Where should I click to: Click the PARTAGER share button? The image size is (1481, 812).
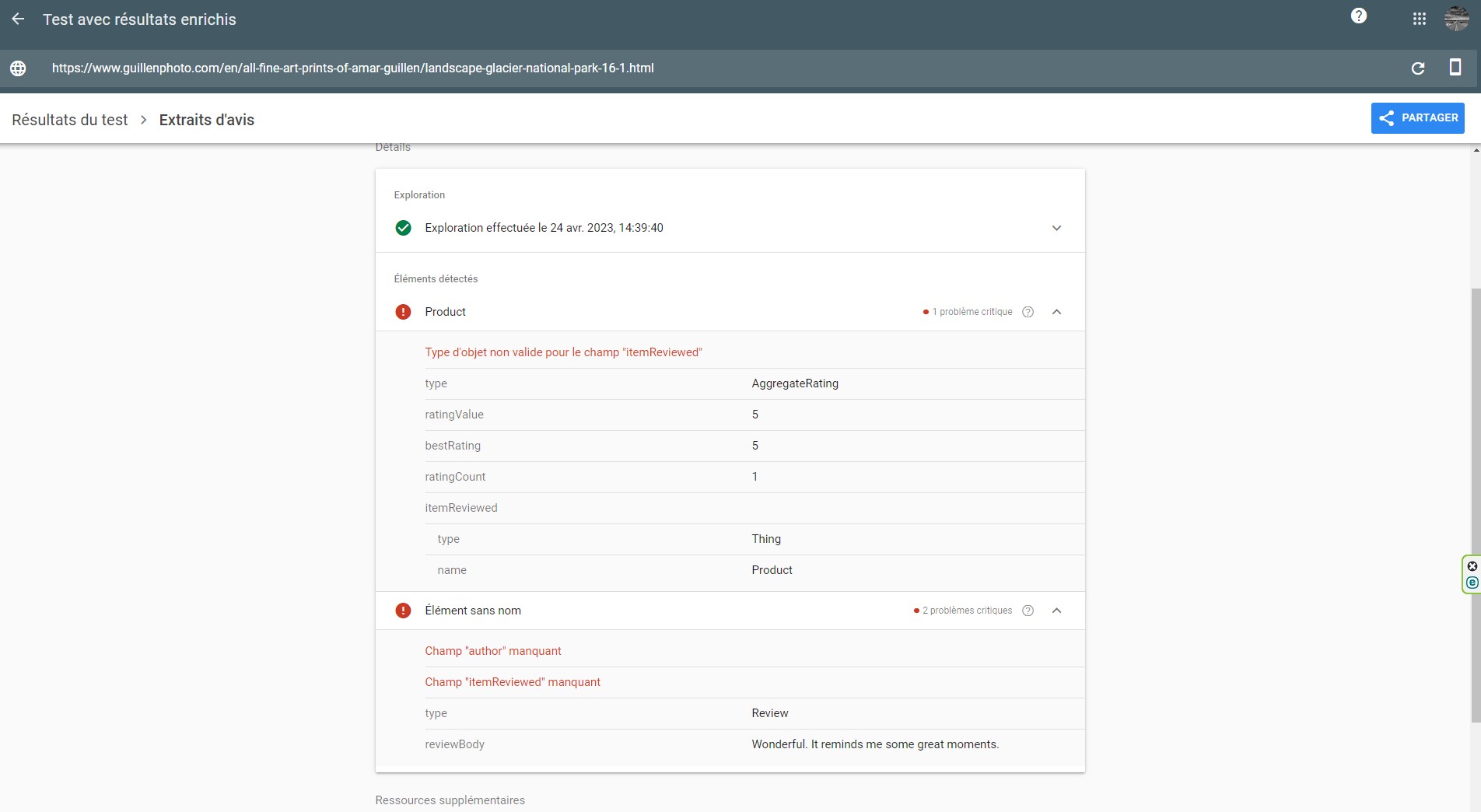coord(1417,118)
